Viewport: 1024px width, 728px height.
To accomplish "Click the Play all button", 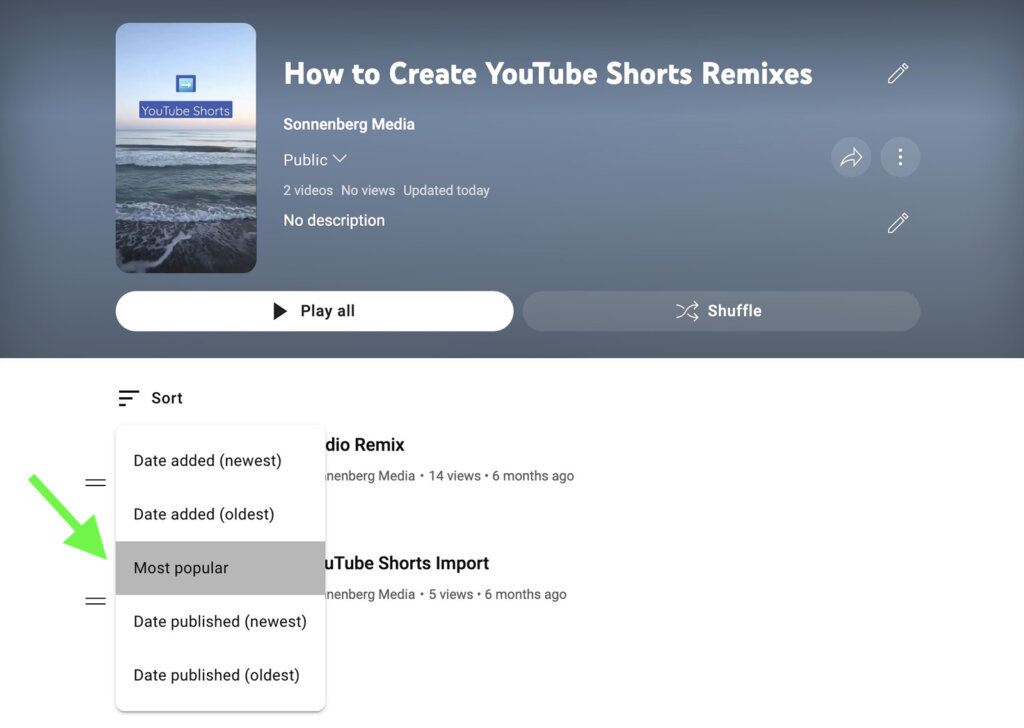I will [314, 311].
